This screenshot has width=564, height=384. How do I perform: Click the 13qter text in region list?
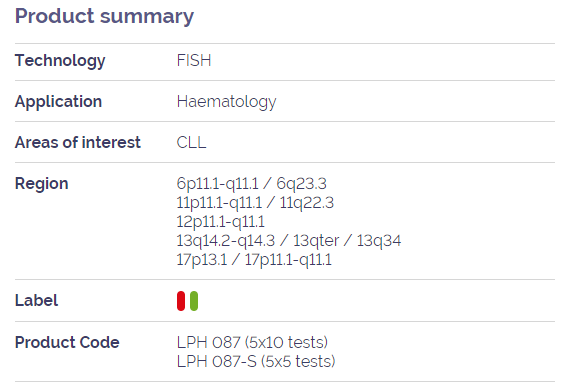click(x=316, y=241)
